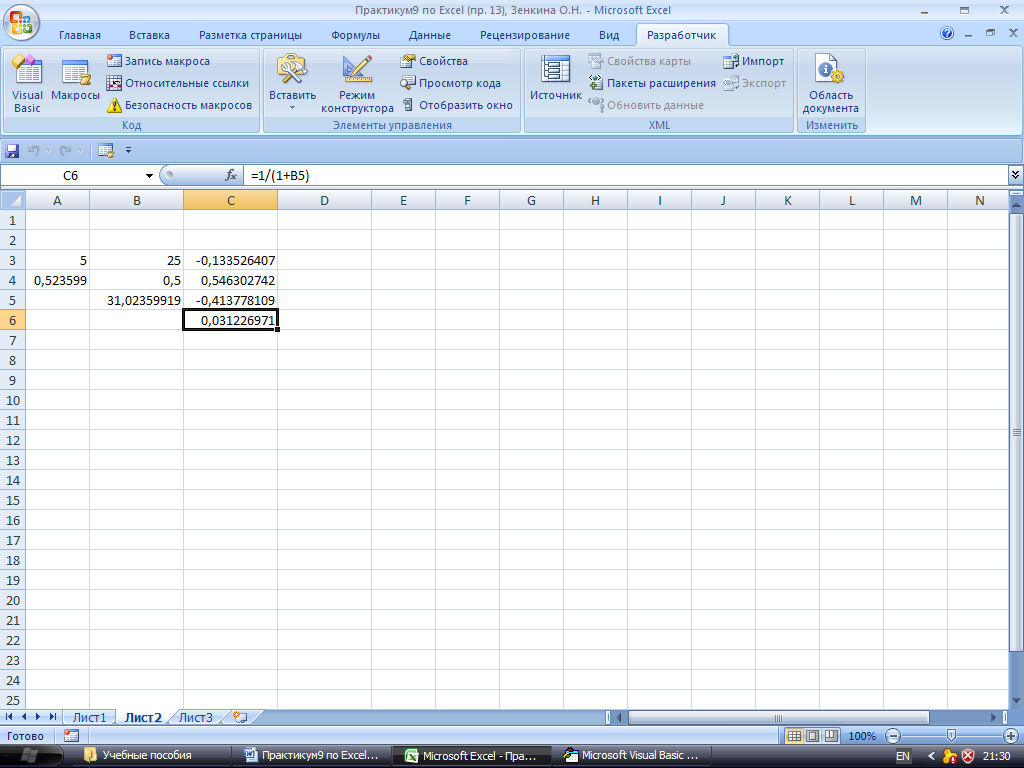This screenshot has height=768, width=1024.
Task: Save workbook via quick access toolbar
Action: tap(12, 151)
